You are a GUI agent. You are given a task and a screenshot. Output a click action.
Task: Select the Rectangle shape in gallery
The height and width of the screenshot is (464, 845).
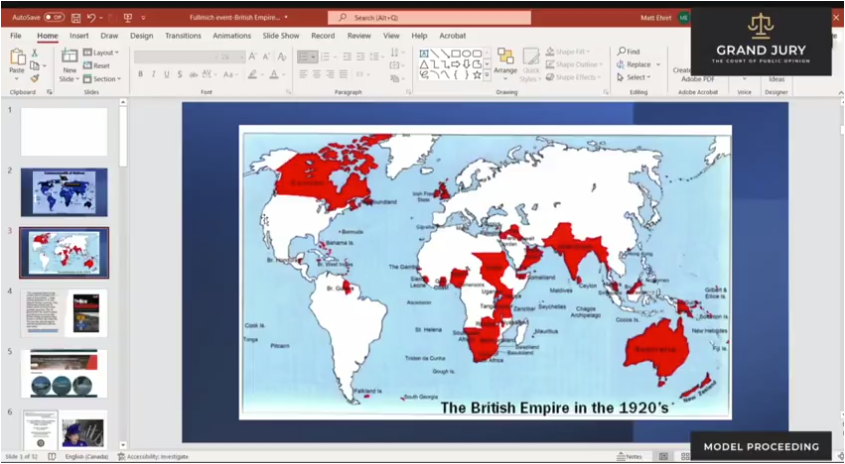point(455,53)
